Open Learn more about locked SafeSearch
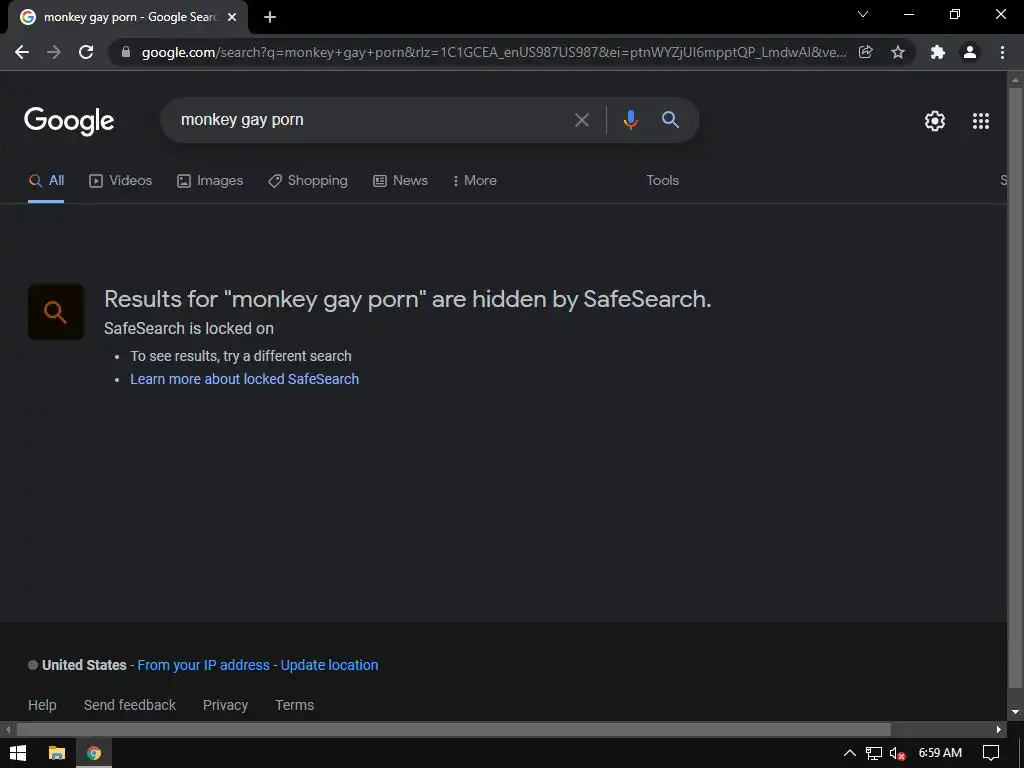 [x=244, y=379]
